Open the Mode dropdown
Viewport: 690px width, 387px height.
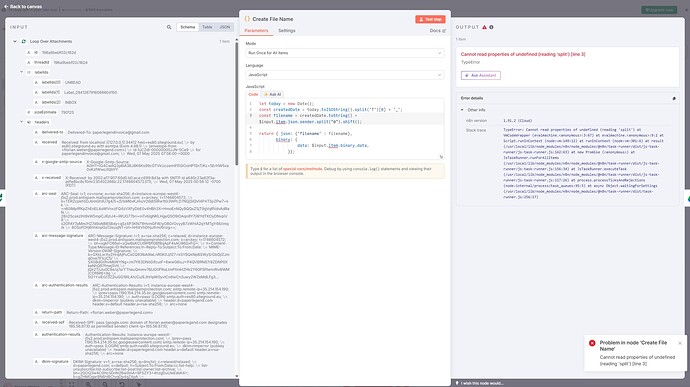(345, 53)
